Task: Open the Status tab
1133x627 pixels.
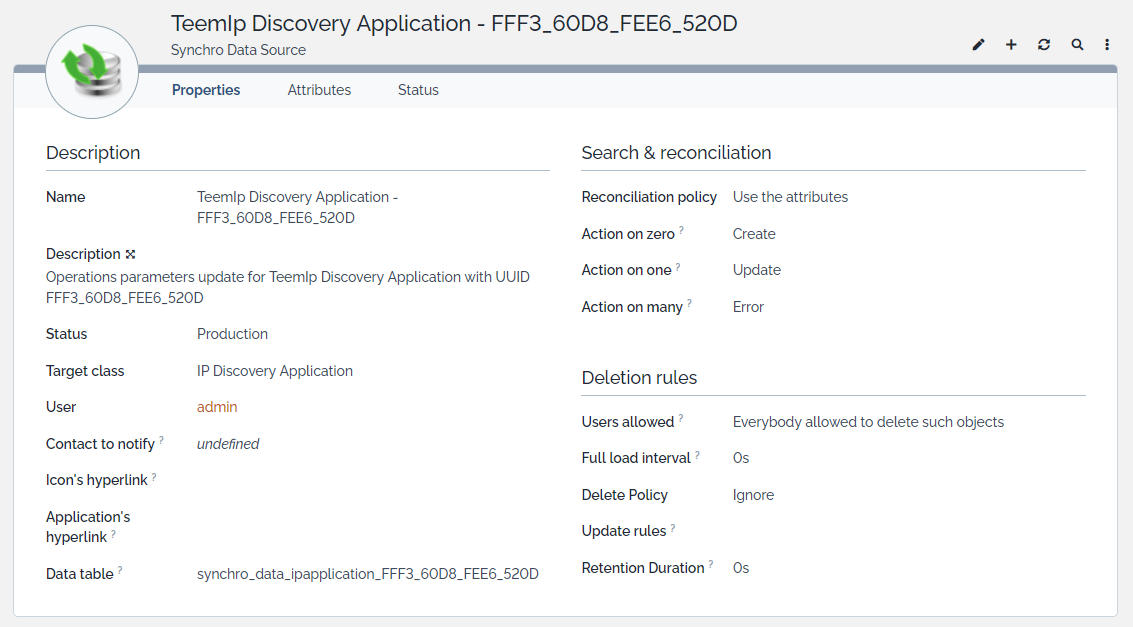Action: (418, 90)
